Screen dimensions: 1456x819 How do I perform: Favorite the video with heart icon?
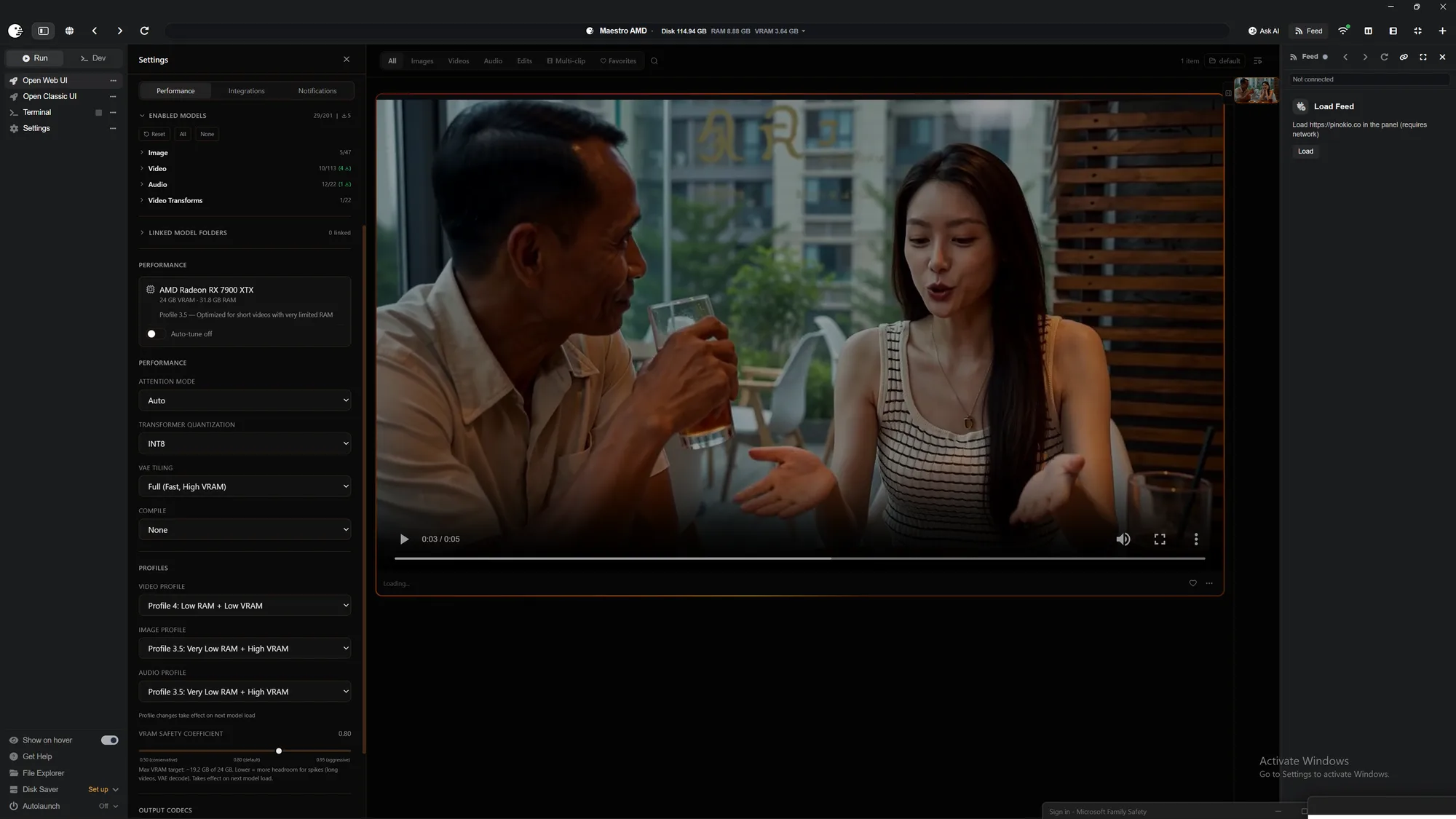(1192, 583)
